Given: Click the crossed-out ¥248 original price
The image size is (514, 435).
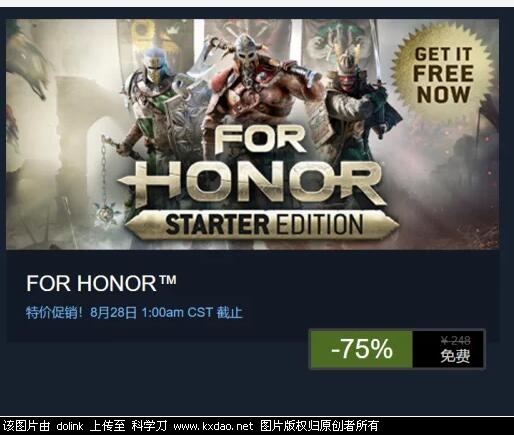Looking at the screenshot, I should tap(456, 340).
